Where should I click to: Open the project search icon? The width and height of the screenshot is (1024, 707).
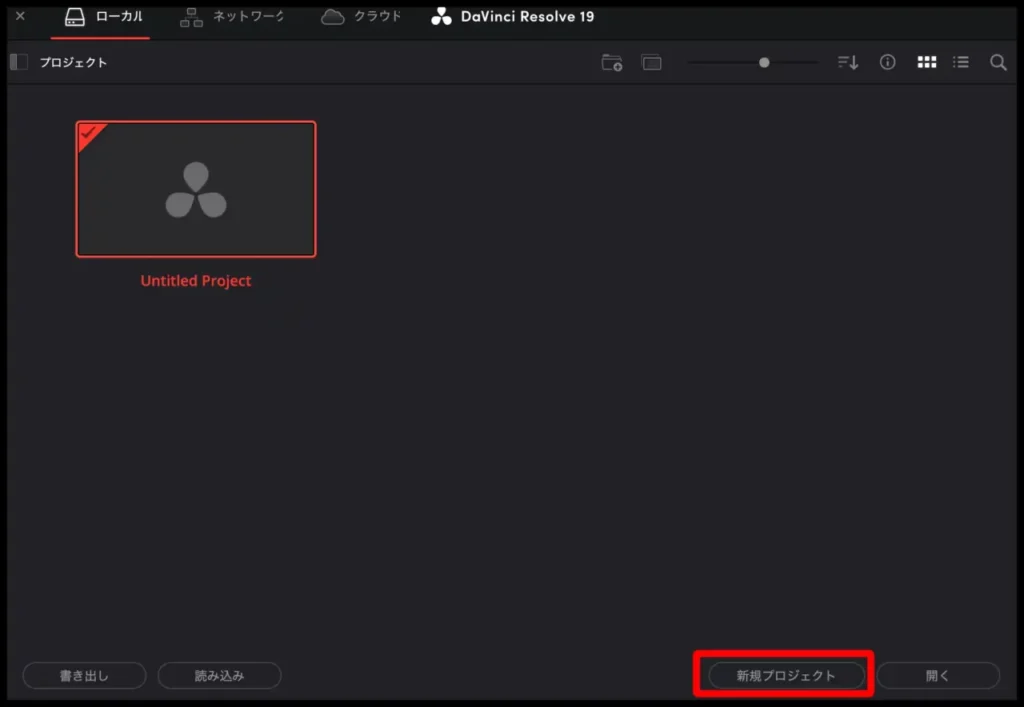(997, 62)
